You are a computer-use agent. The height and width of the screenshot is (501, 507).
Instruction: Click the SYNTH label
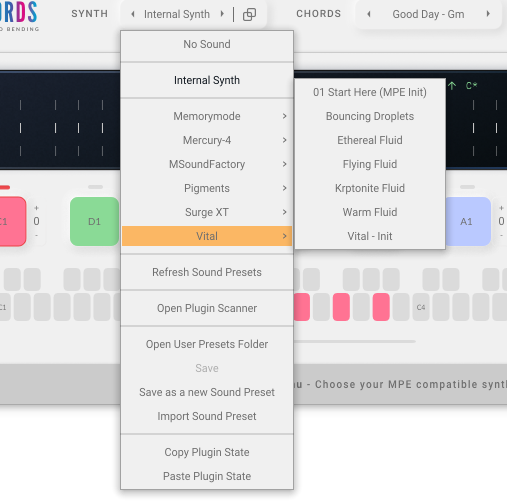[x=90, y=14]
